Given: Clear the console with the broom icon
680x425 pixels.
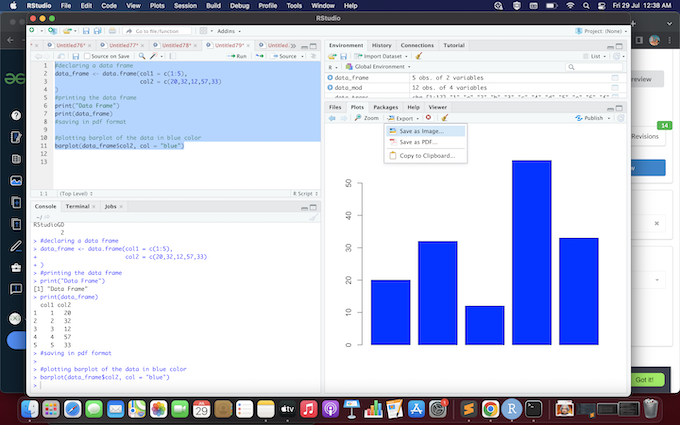Looking at the screenshot, I should 312,216.
